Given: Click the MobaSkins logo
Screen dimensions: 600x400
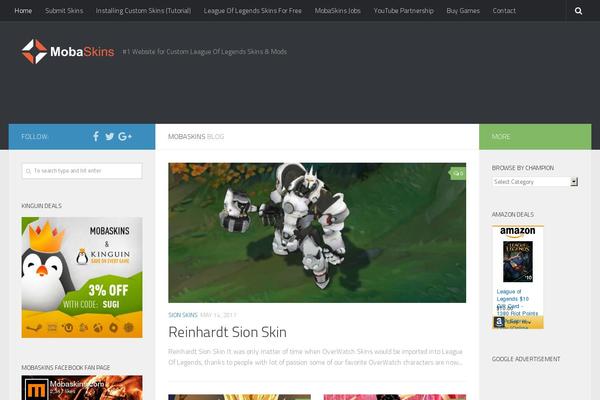Looking at the screenshot, I should (68, 51).
